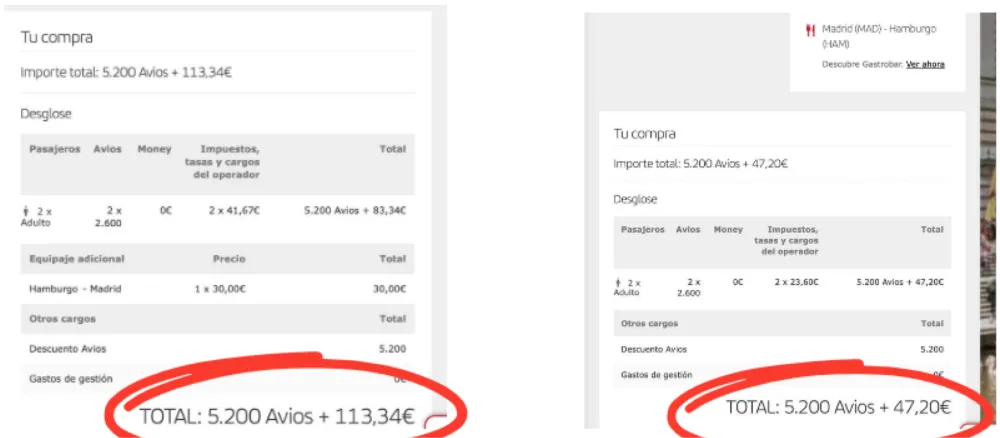Select the 'Hamburgo - Madrid' baggage row
Viewport: 1000px width, 438px height.
click(x=217, y=289)
